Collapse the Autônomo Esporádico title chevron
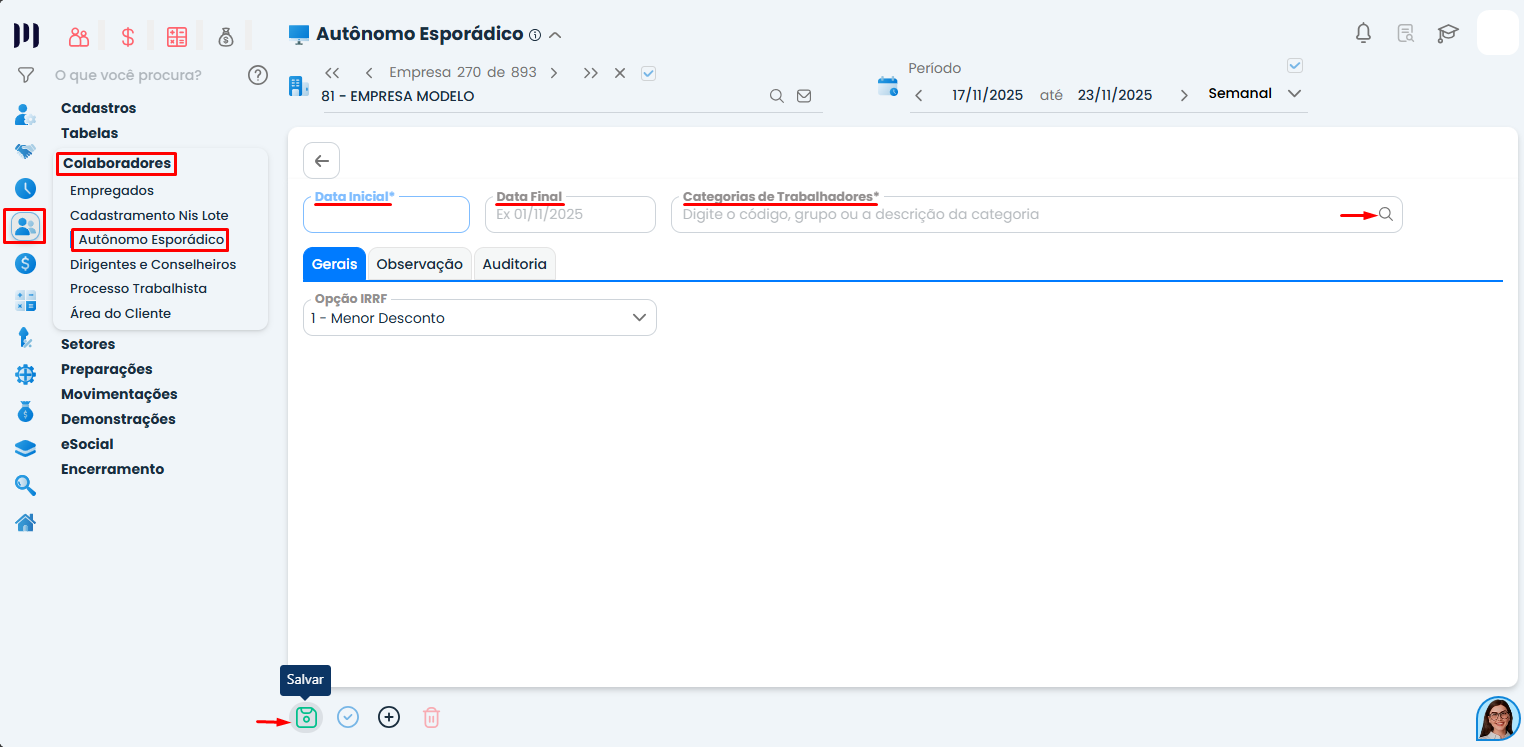 (555, 35)
